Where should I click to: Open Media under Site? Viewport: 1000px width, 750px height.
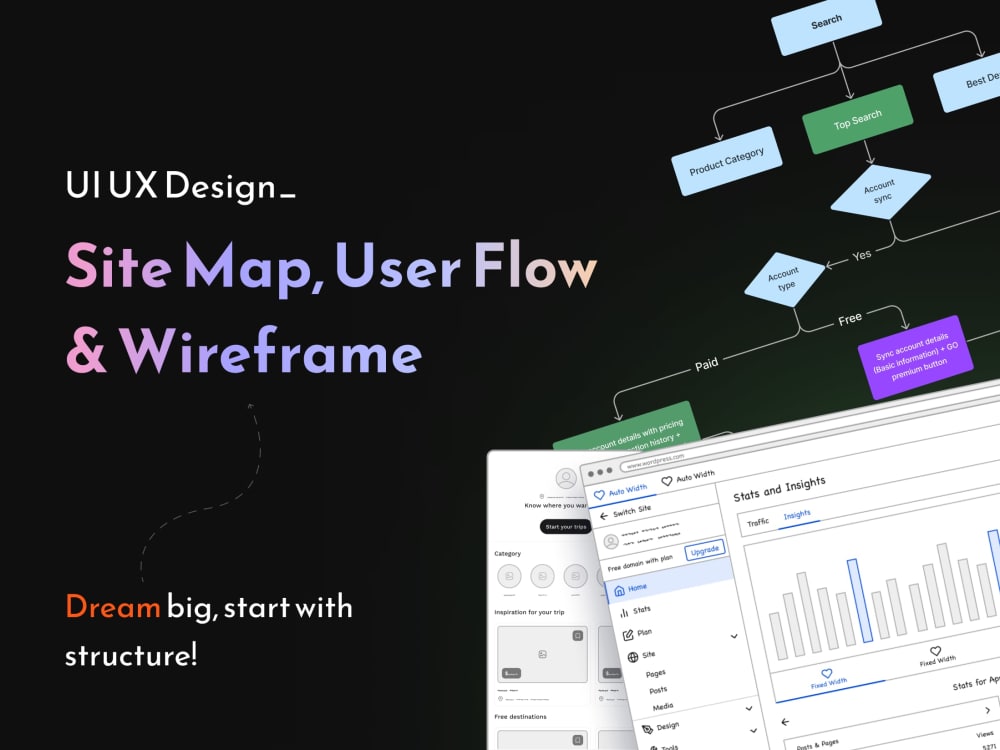[x=662, y=707]
